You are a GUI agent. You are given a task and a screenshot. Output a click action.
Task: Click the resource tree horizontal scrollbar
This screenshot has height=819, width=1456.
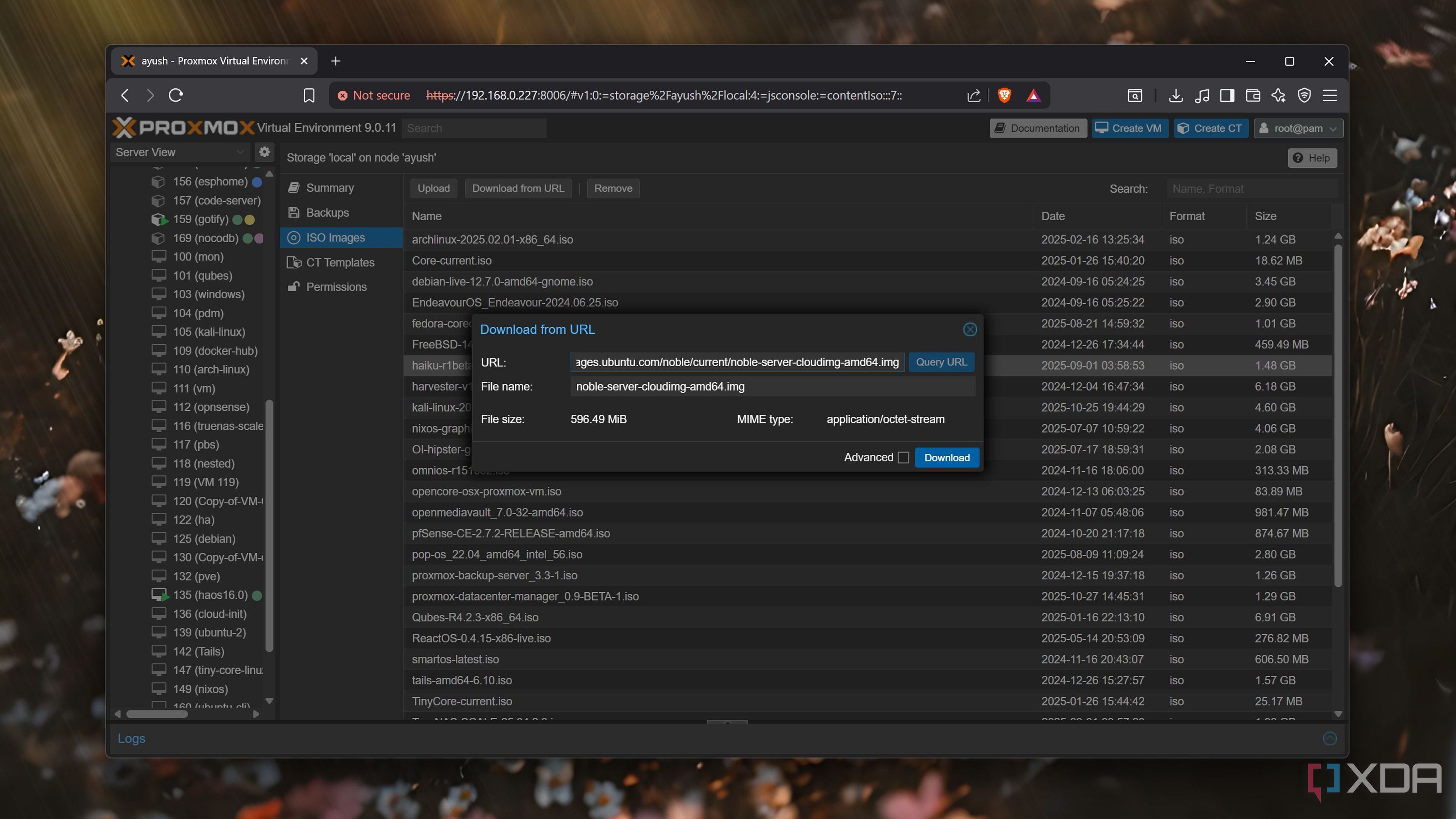(157, 714)
